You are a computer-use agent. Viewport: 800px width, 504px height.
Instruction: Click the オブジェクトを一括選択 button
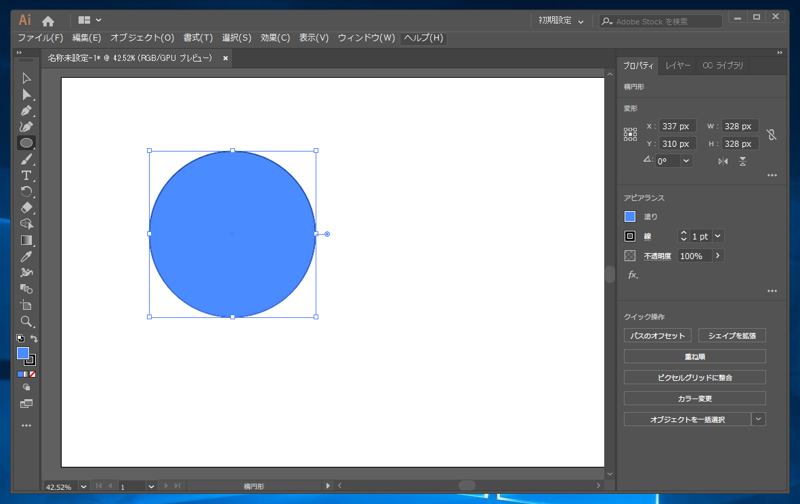click(x=687, y=419)
